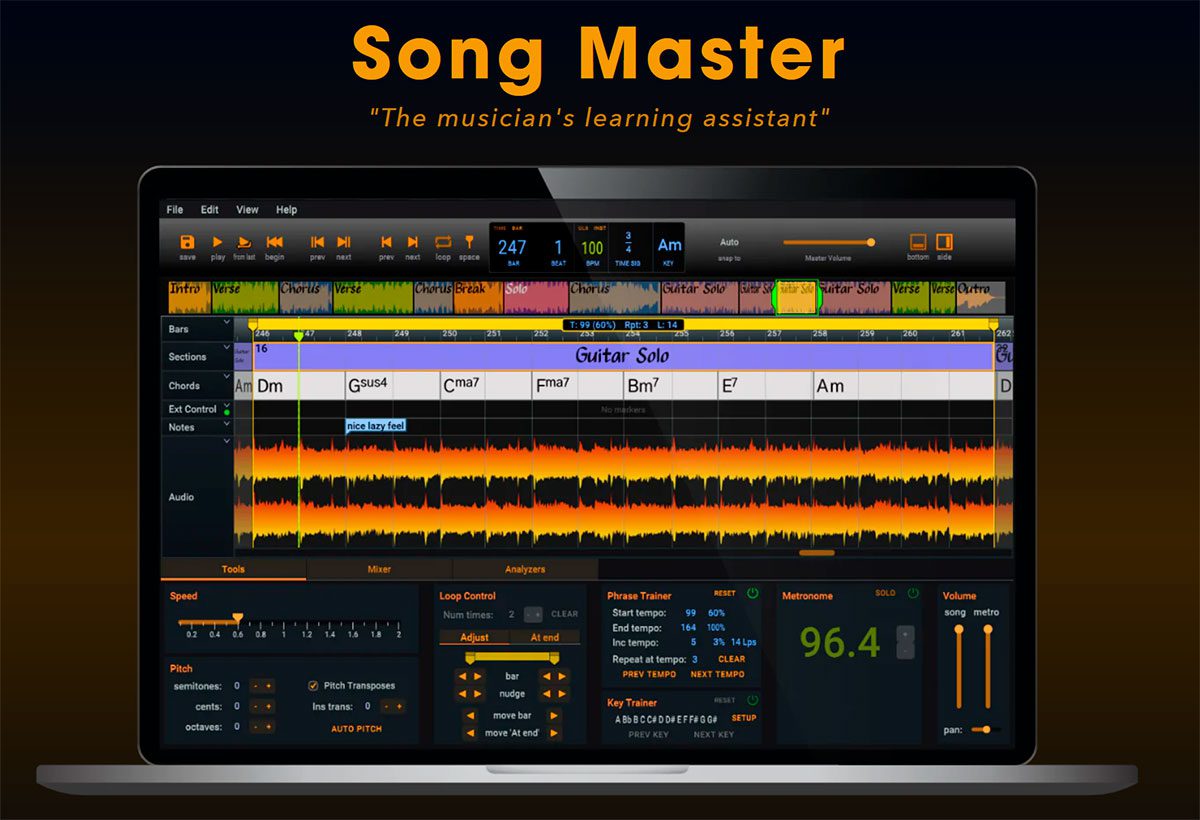This screenshot has height=820, width=1200.
Task: Increase semitones with the plus button
Action: [268, 686]
